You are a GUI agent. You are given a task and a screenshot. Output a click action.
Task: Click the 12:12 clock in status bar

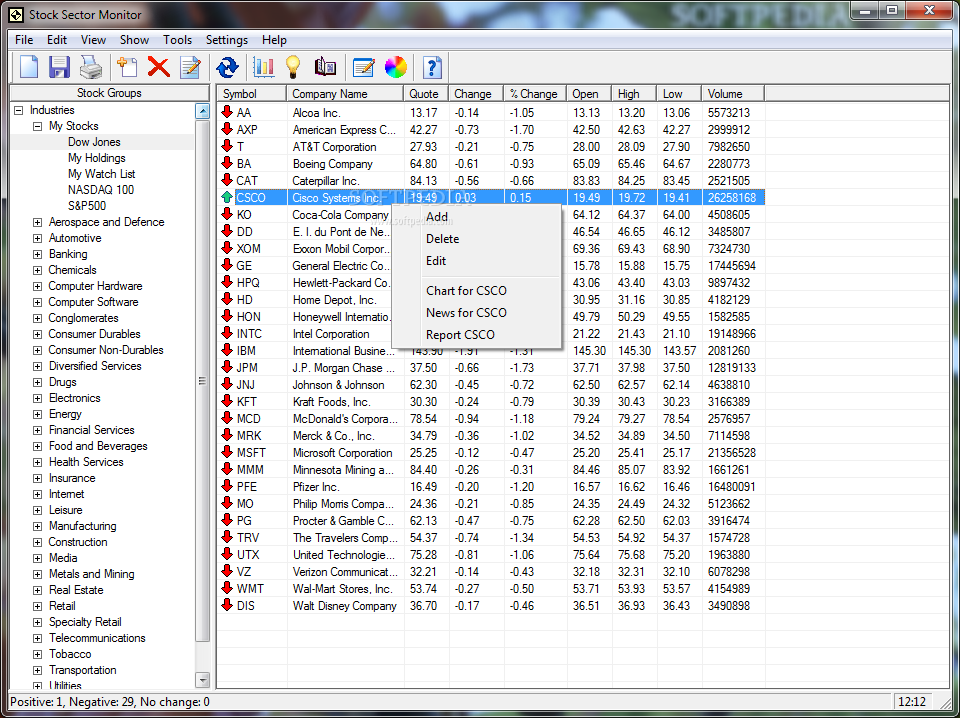point(912,701)
